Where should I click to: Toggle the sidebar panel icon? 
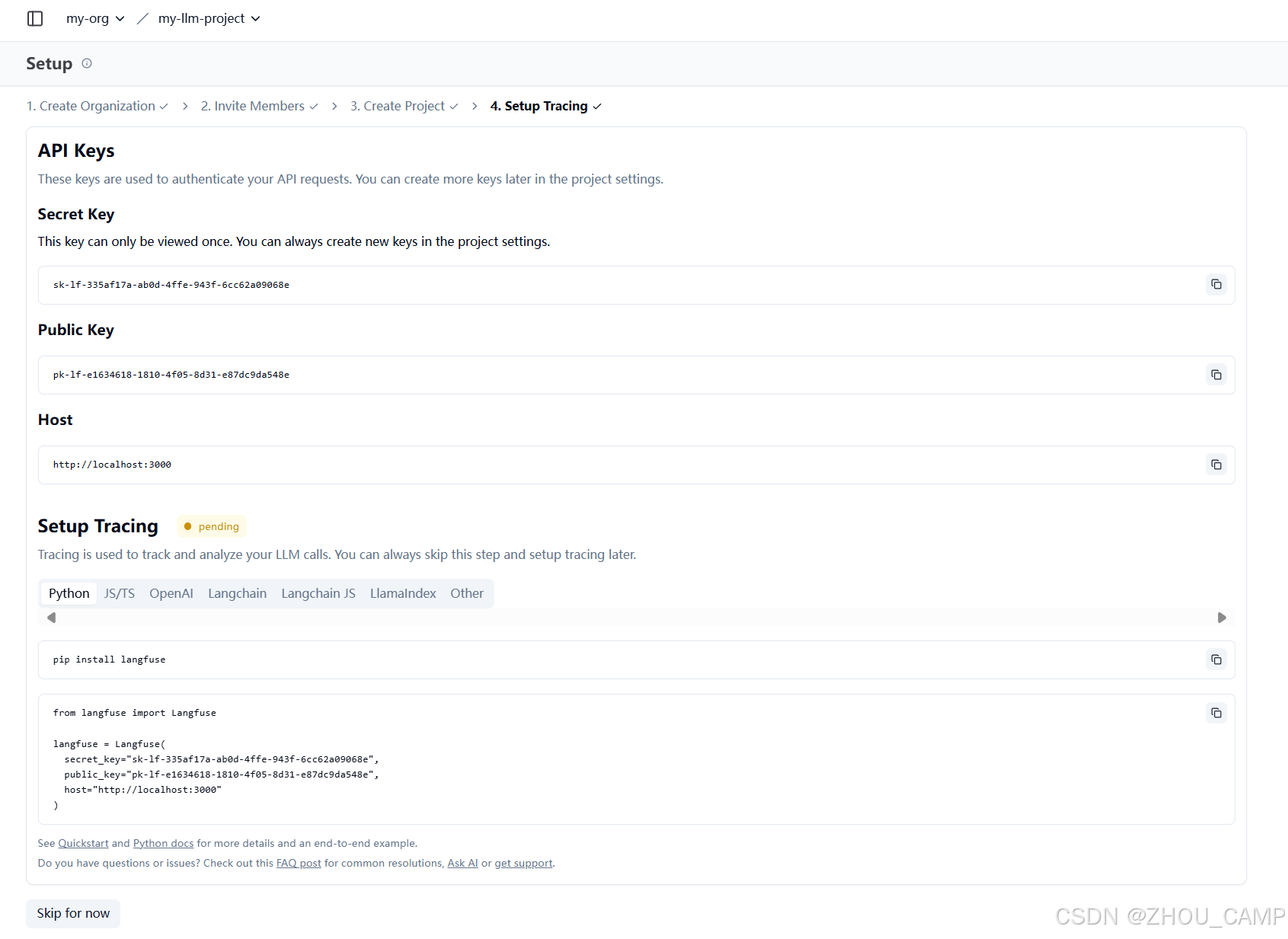[x=35, y=18]
